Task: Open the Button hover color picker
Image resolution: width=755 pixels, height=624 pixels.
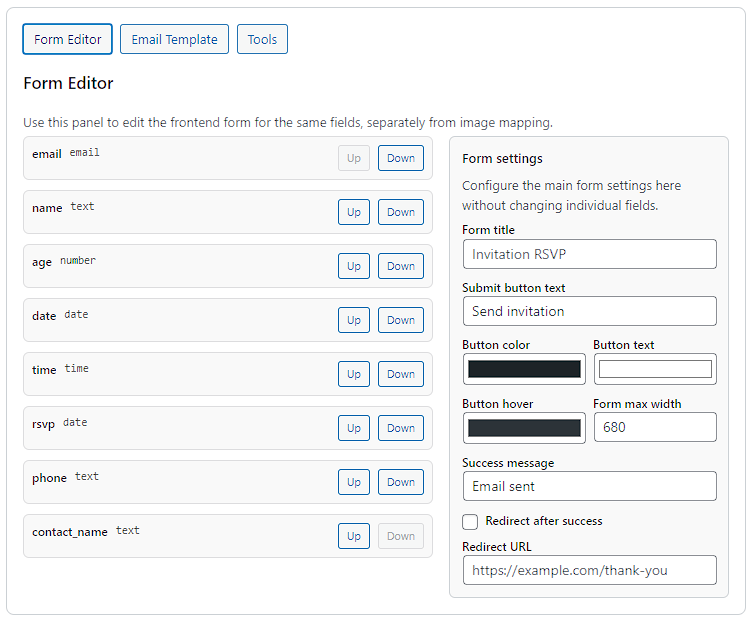Action: (x=524, y=428)
